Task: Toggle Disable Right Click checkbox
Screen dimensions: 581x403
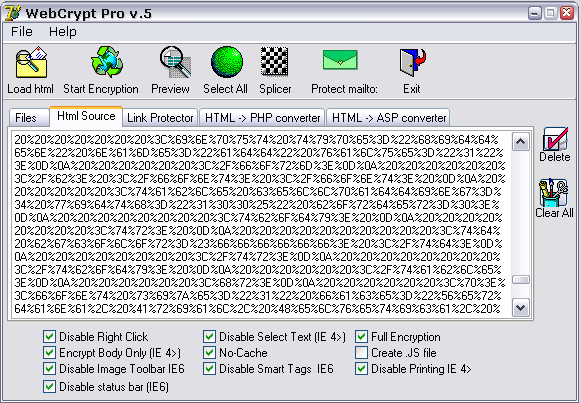Action: (x=49, y=337)
